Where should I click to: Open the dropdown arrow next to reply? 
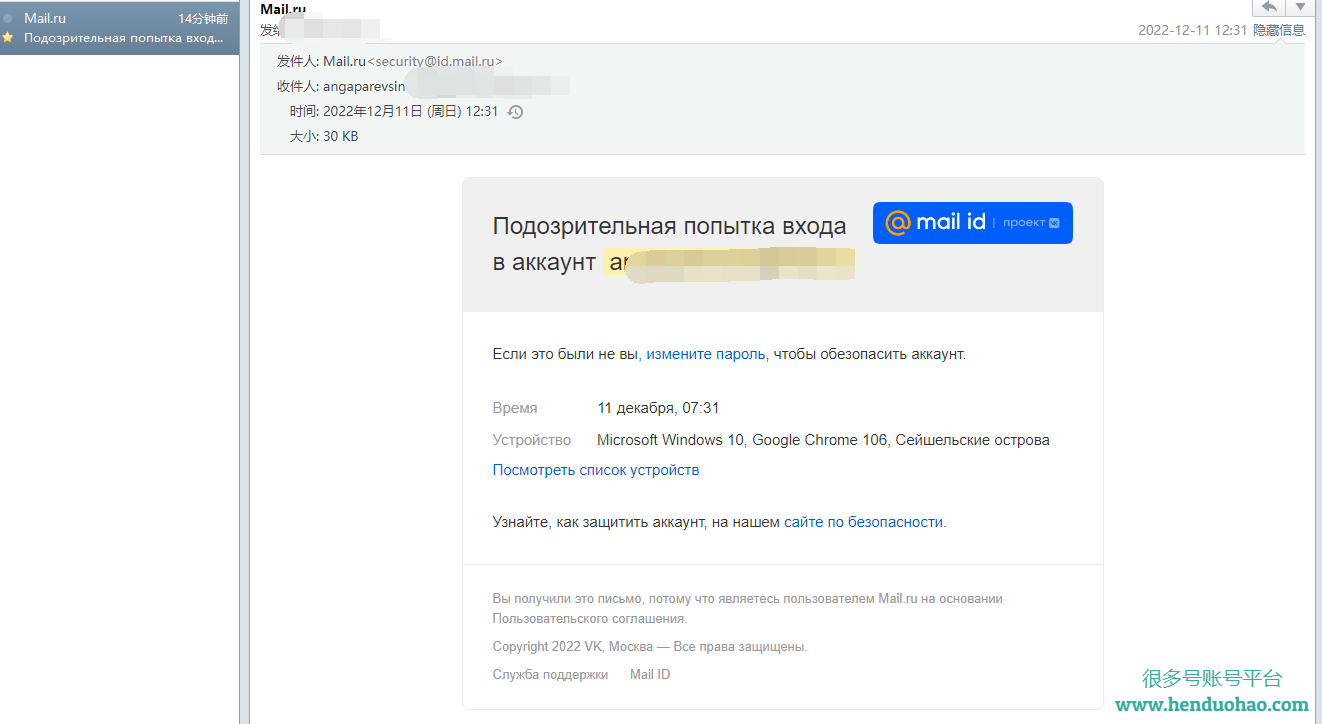click(1300, 7)
